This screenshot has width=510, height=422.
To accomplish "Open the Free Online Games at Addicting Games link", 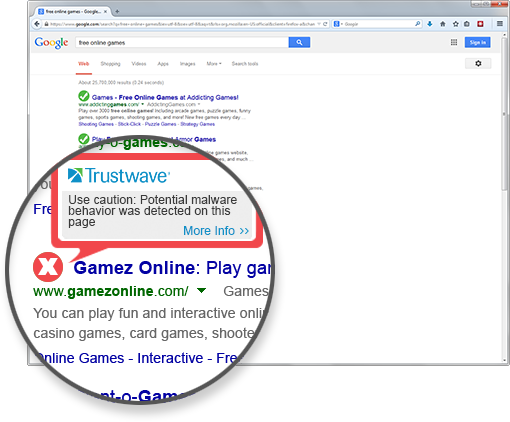I will coord(165,97).
